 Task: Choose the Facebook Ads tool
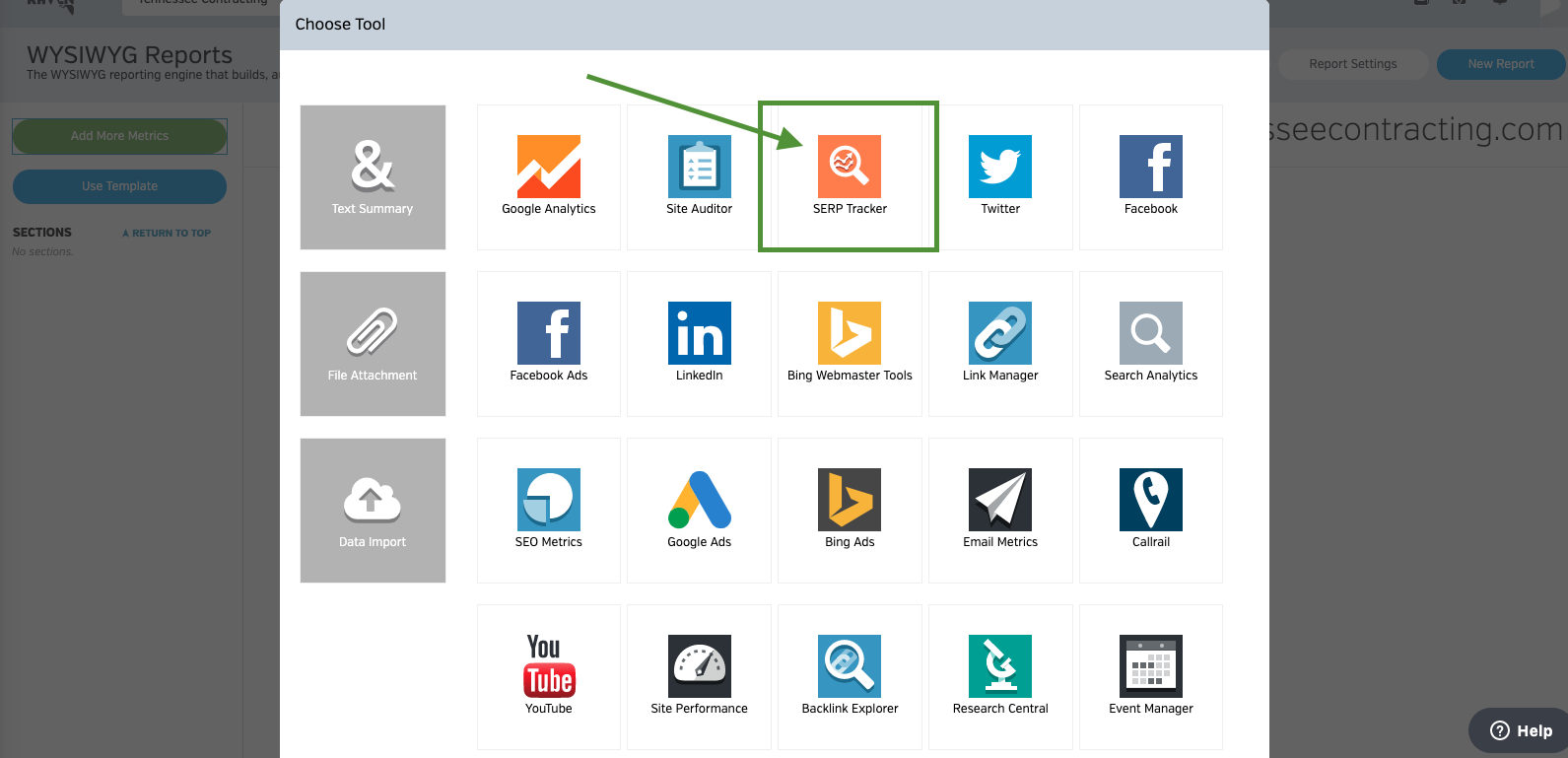549,344
